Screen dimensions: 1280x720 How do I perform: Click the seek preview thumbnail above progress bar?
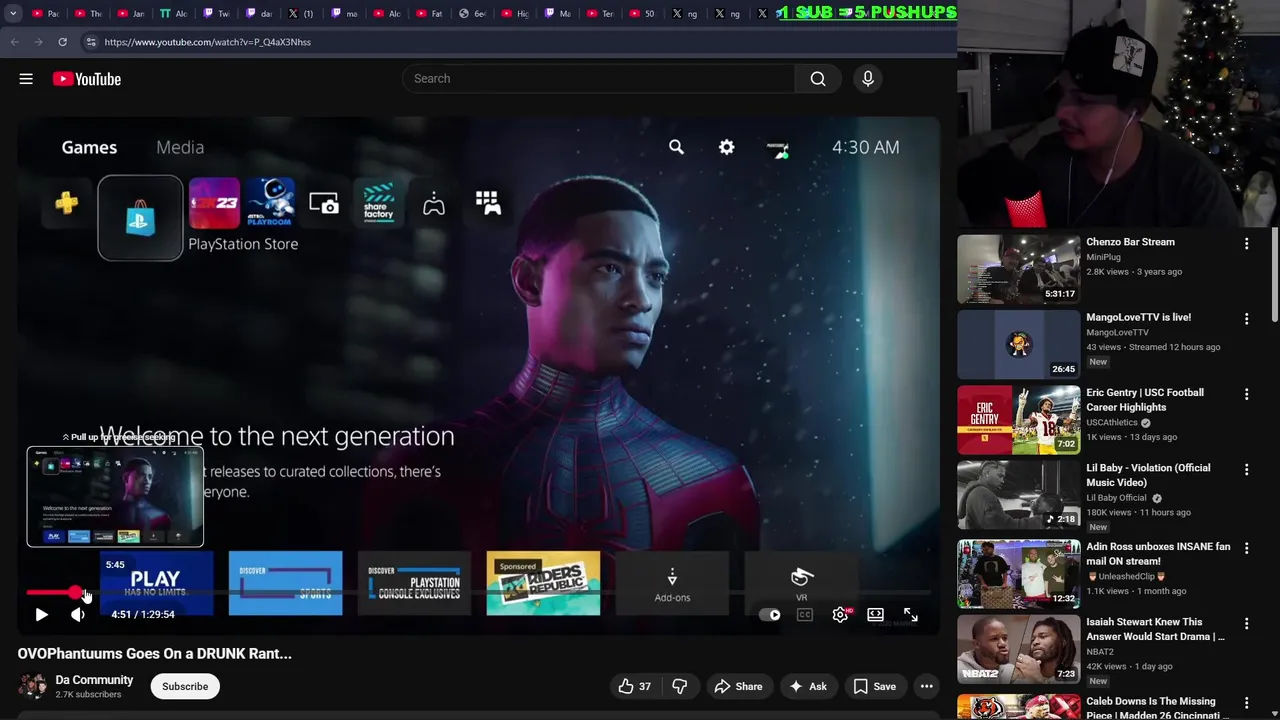pyautogui.click(x=115, y=497)
